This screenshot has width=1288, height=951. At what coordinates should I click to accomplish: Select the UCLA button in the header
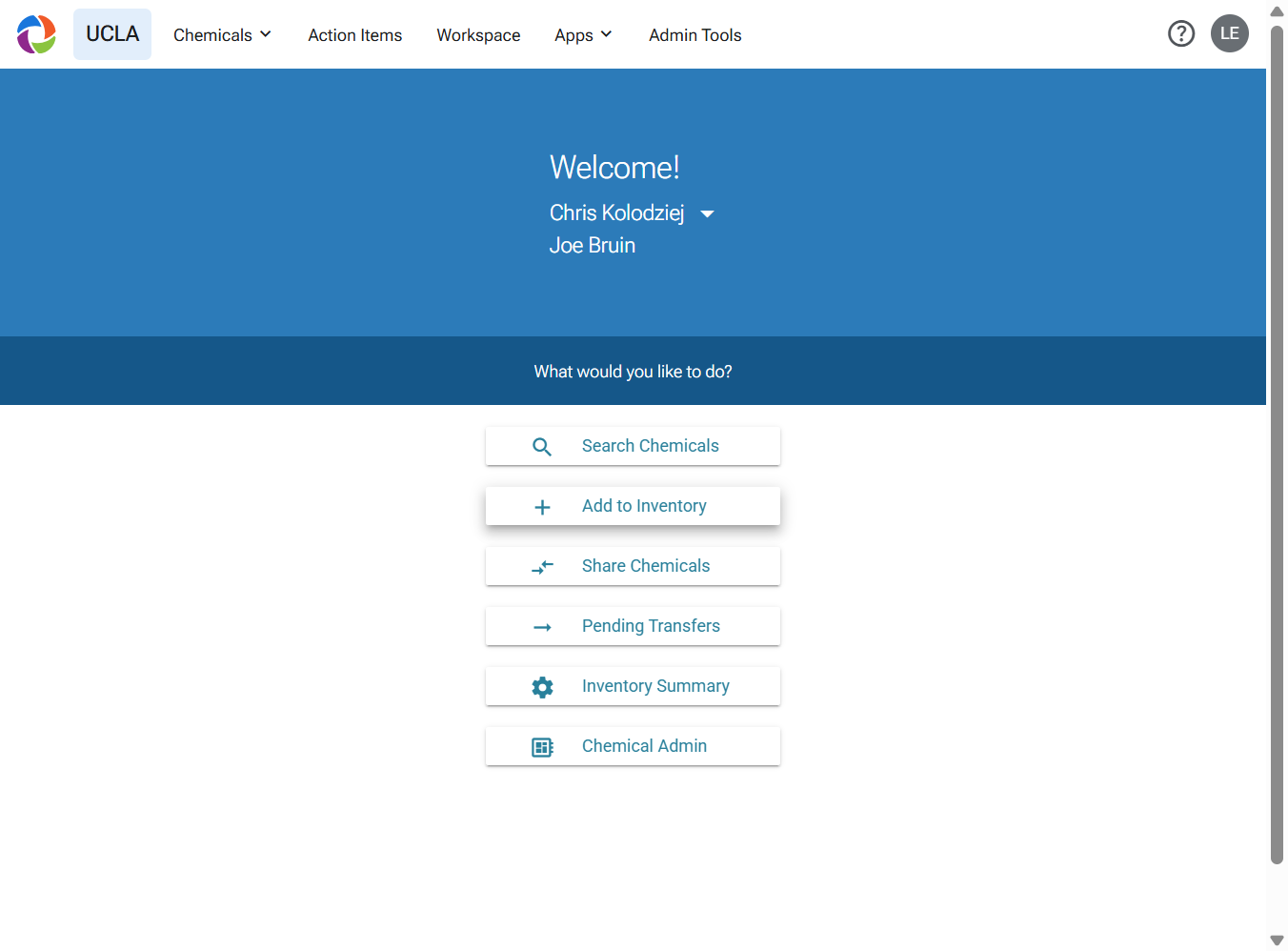tap(112, 34)
